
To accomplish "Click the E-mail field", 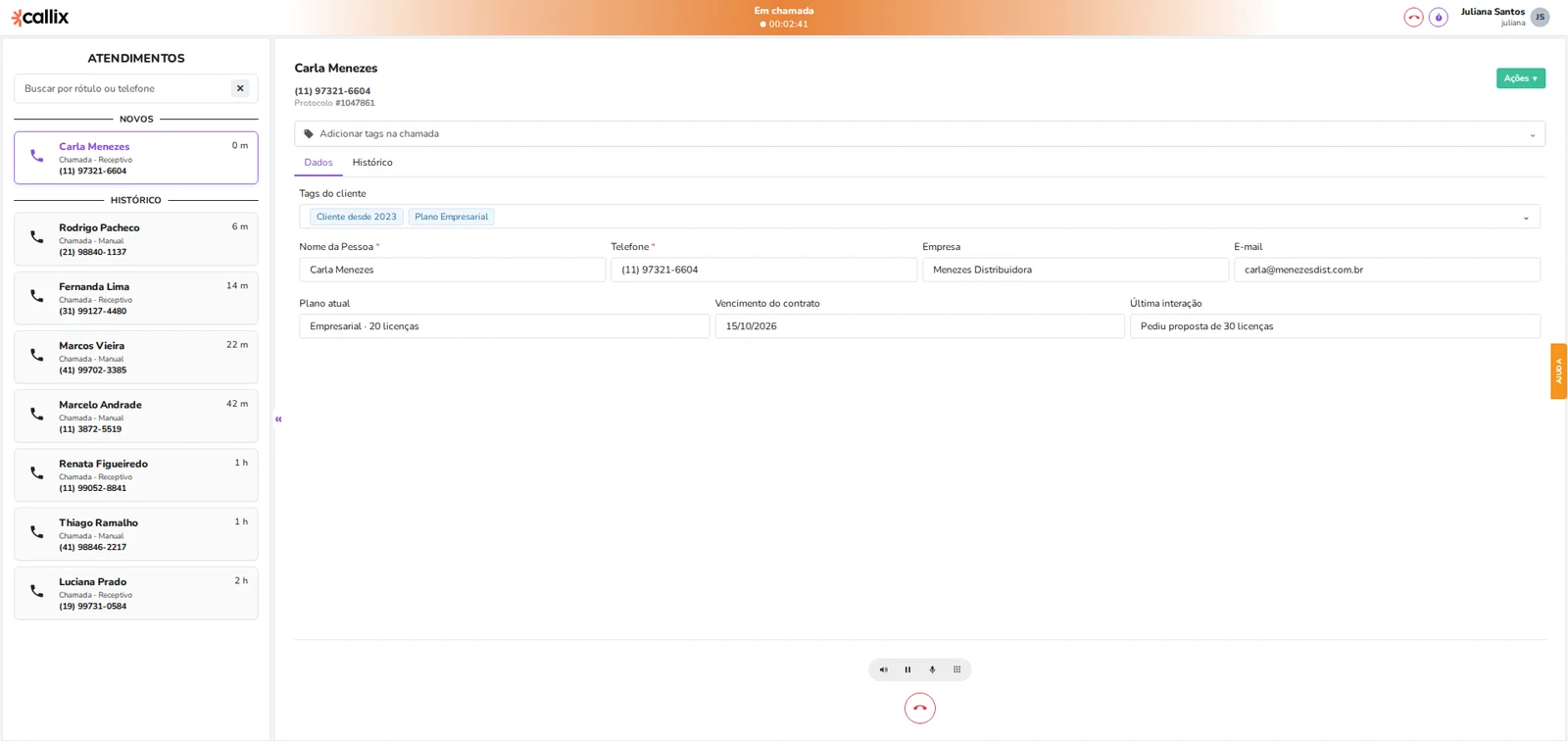I will (x=1387, y=270).
